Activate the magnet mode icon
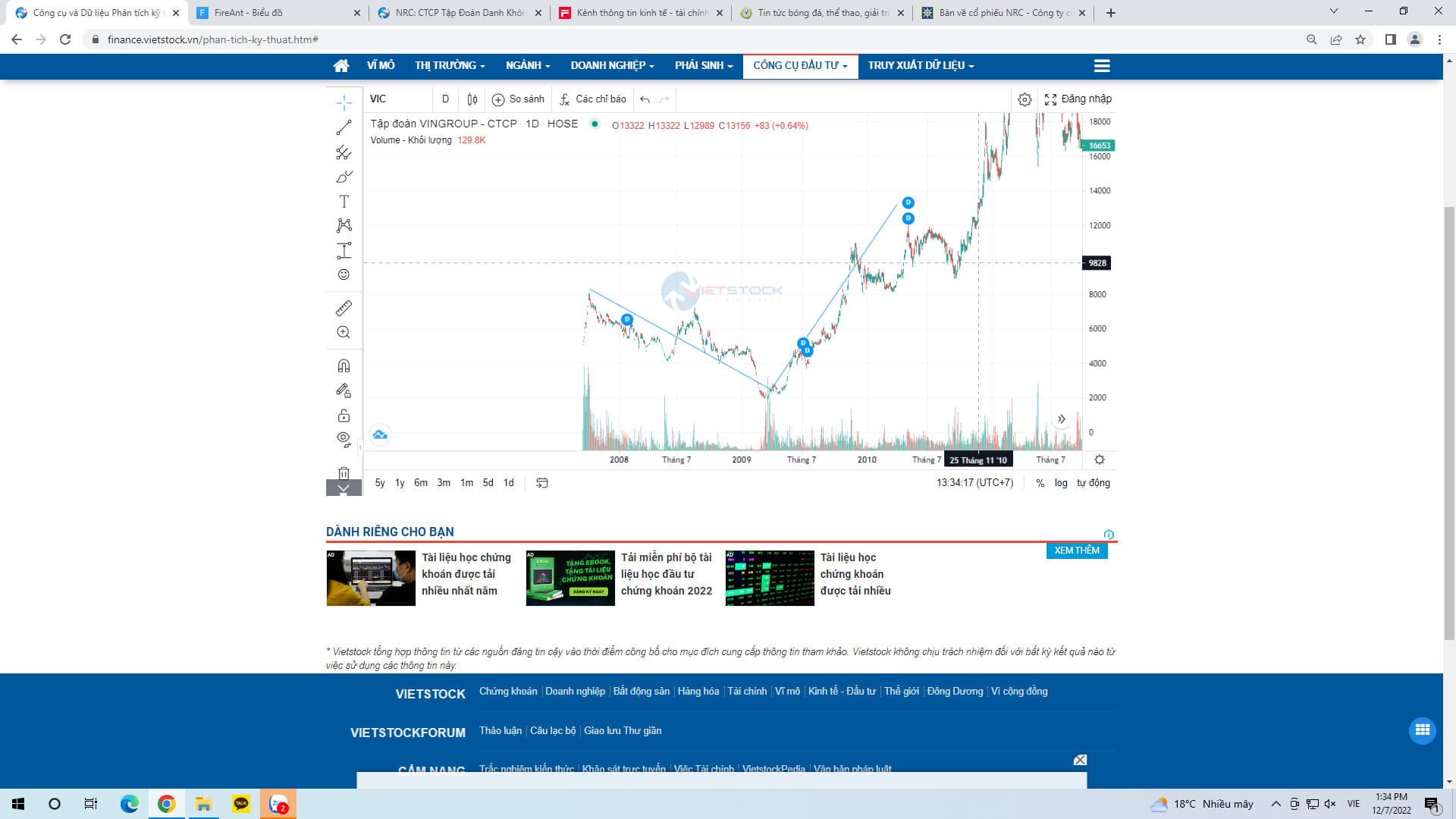Screen dimensions: 1456x819 pos(344,366)
